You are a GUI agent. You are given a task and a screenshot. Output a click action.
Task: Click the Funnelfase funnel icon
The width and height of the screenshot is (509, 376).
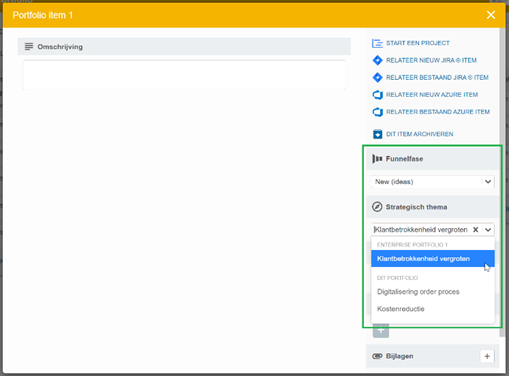[377, 159]
